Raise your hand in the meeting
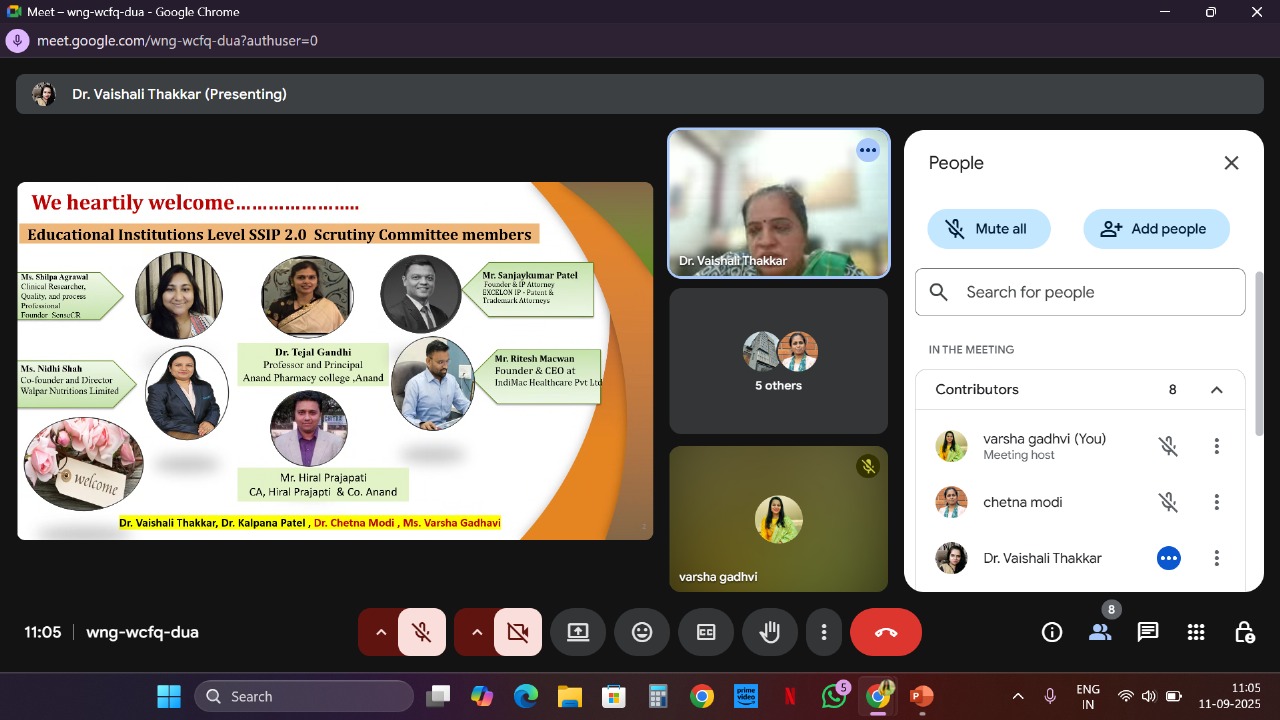The width and height of the screenshot is (1280, 720). 769,632
